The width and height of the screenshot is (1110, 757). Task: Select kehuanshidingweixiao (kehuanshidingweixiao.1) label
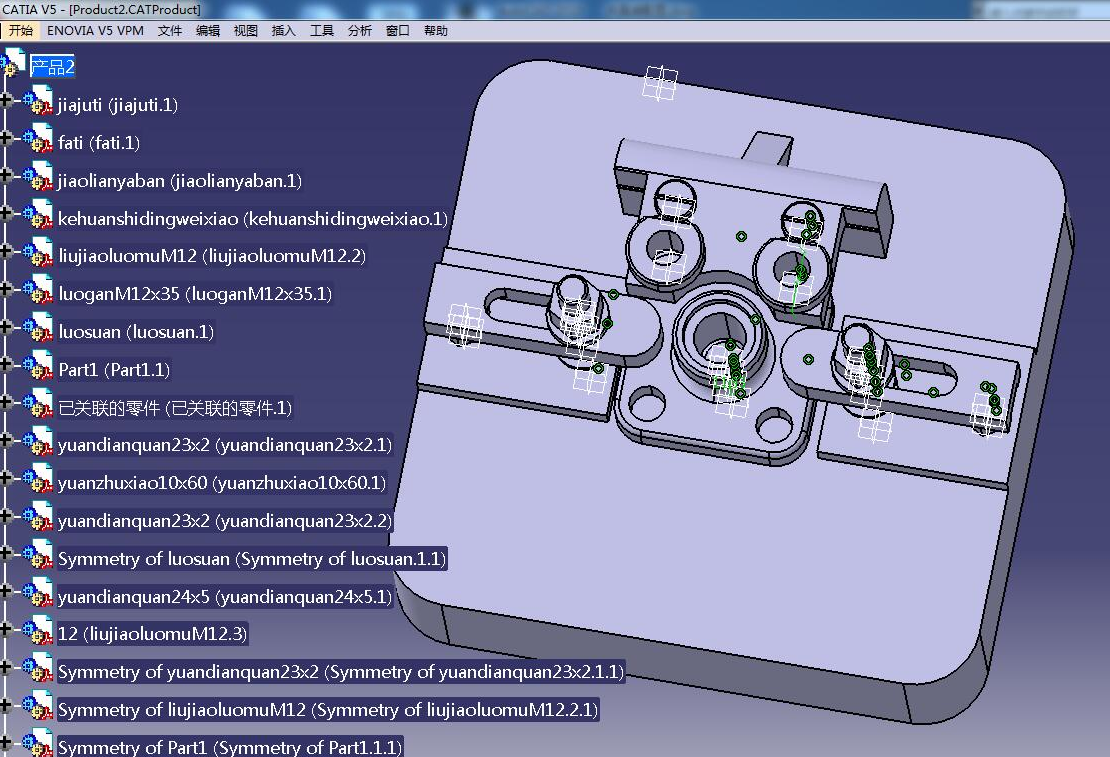coord(253,219)
